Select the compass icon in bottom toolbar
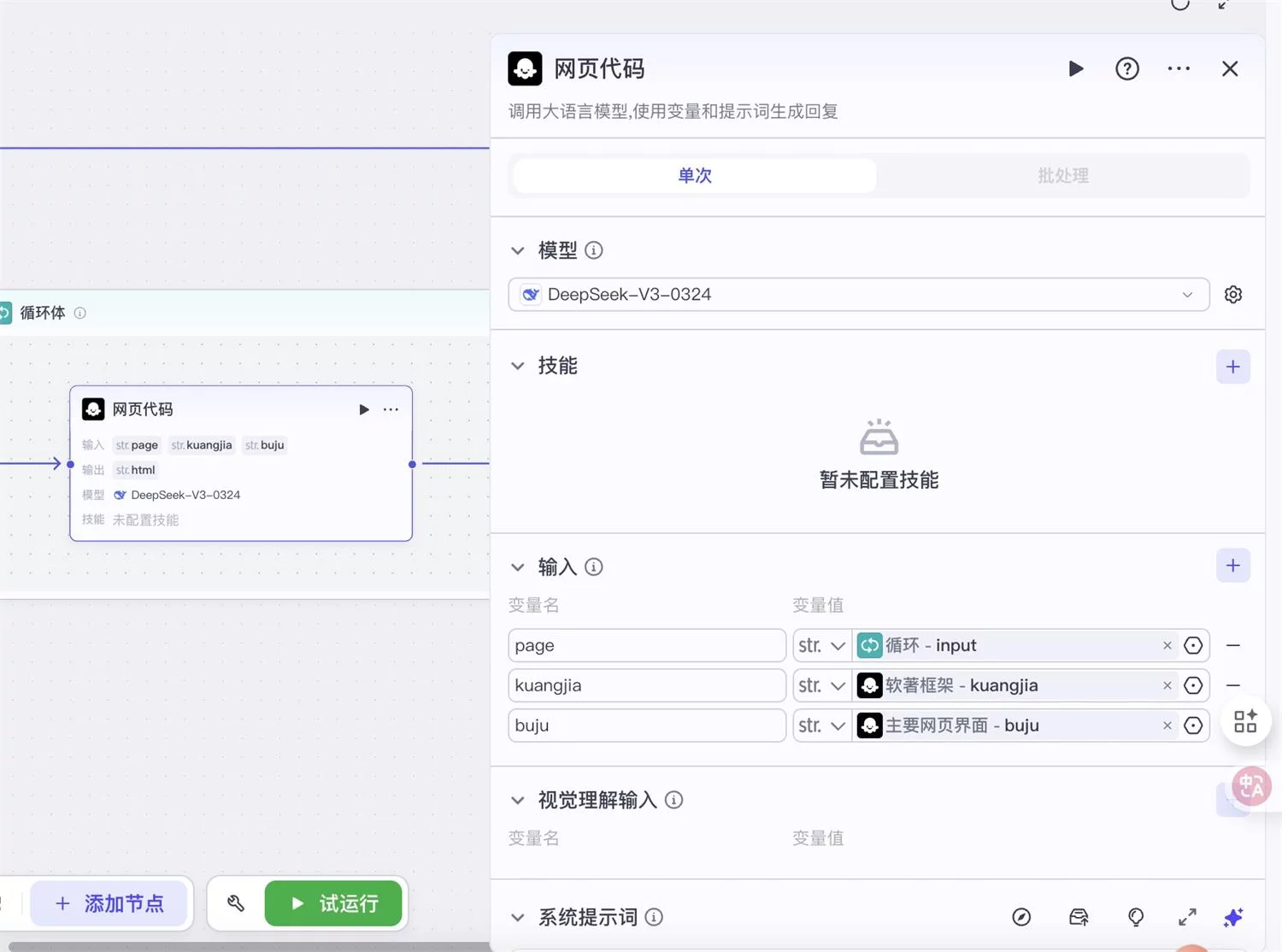The width and height of the screenshot is (1282, 952). [x=1022, y=917]
